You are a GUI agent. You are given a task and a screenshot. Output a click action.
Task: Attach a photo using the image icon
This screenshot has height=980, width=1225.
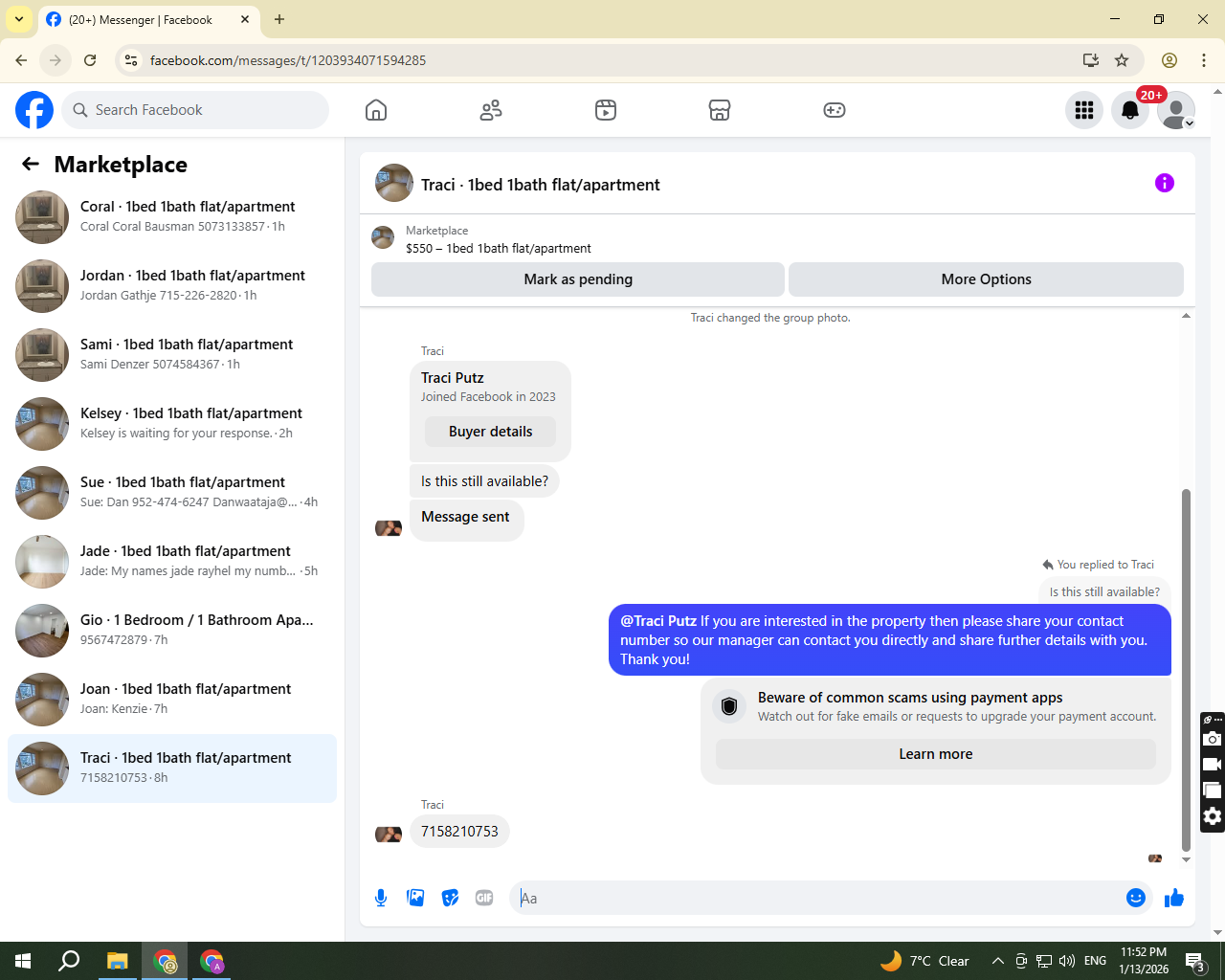[x=415, y=898]
